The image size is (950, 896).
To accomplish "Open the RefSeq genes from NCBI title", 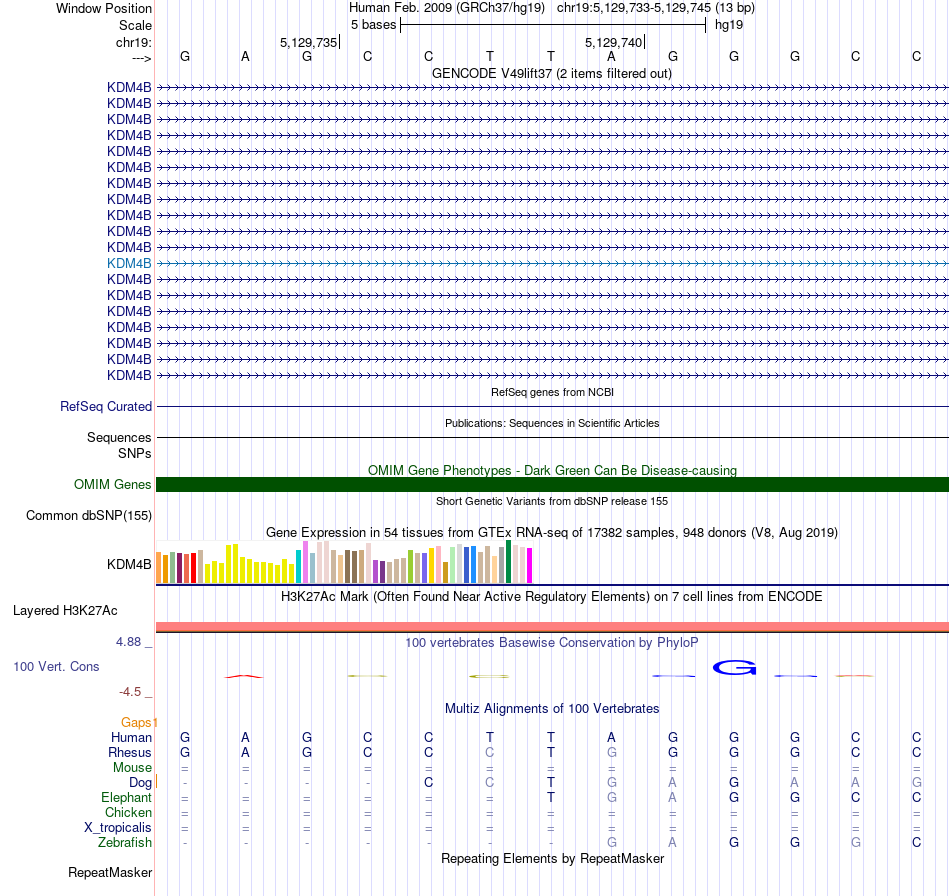I will point(552,392).
